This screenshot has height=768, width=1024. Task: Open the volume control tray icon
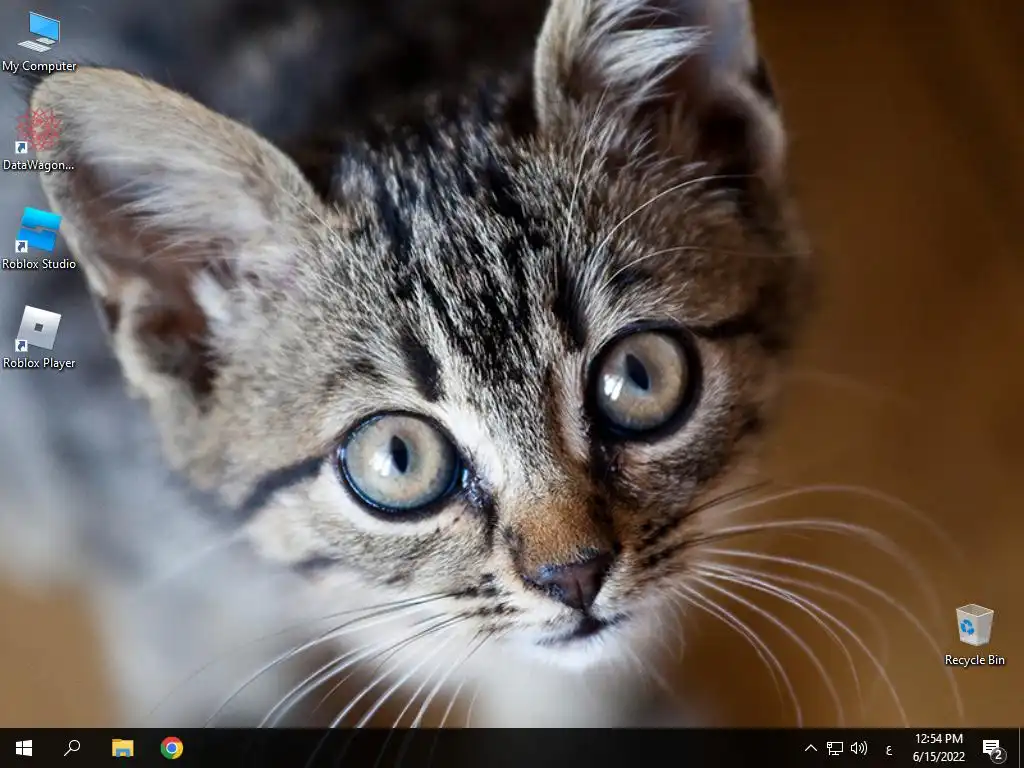pyautogui.click(x=859, y=748)
